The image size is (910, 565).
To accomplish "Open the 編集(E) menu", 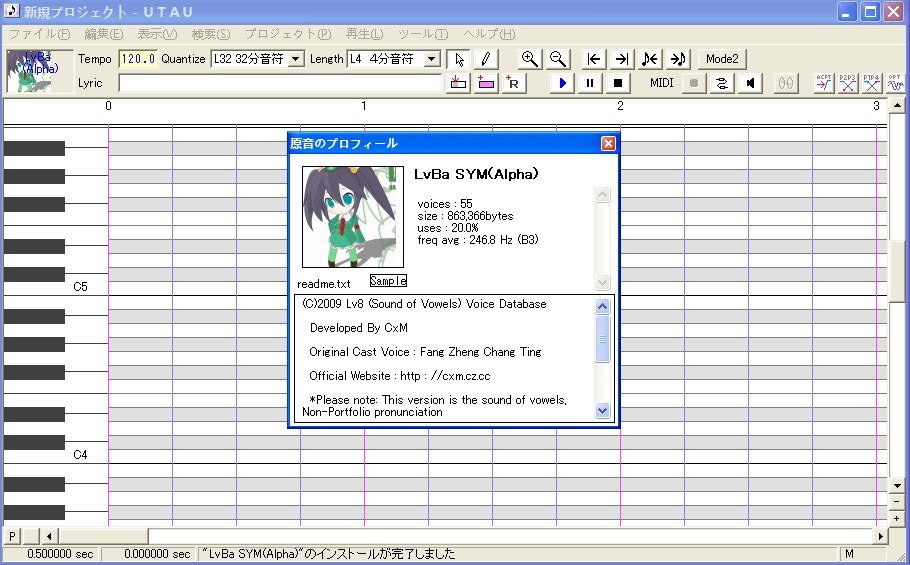I will pyautogui.click(x=104, y=34).
